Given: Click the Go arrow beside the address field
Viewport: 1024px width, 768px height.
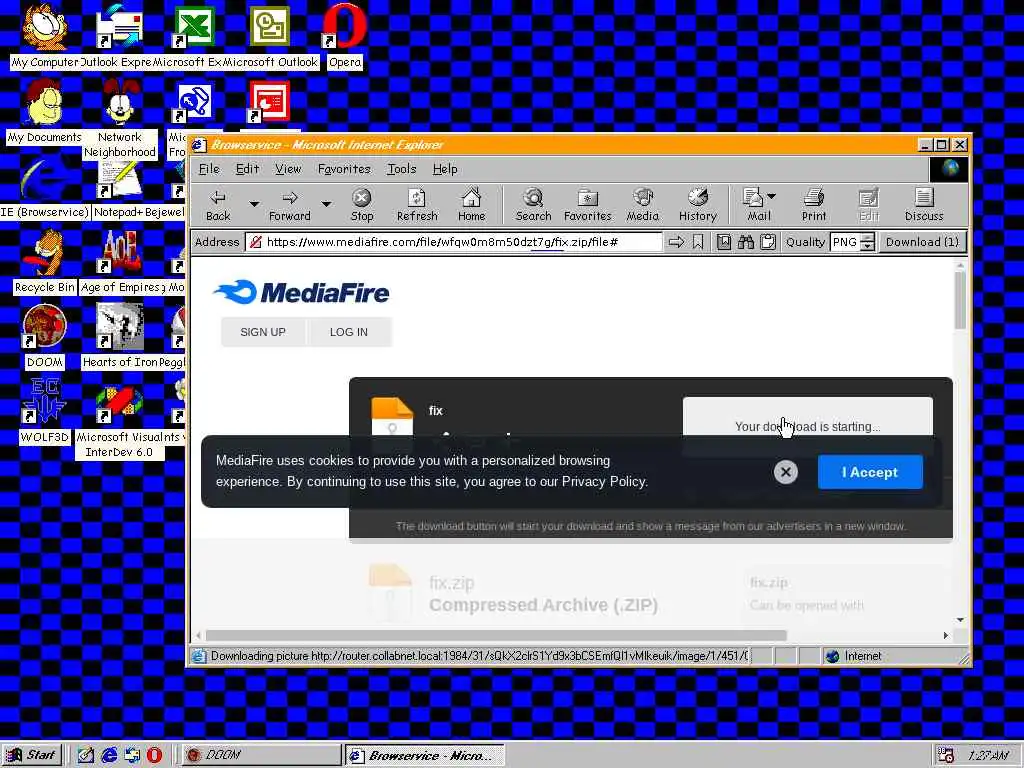Looking at the screenshot, I should coord(676,242).
